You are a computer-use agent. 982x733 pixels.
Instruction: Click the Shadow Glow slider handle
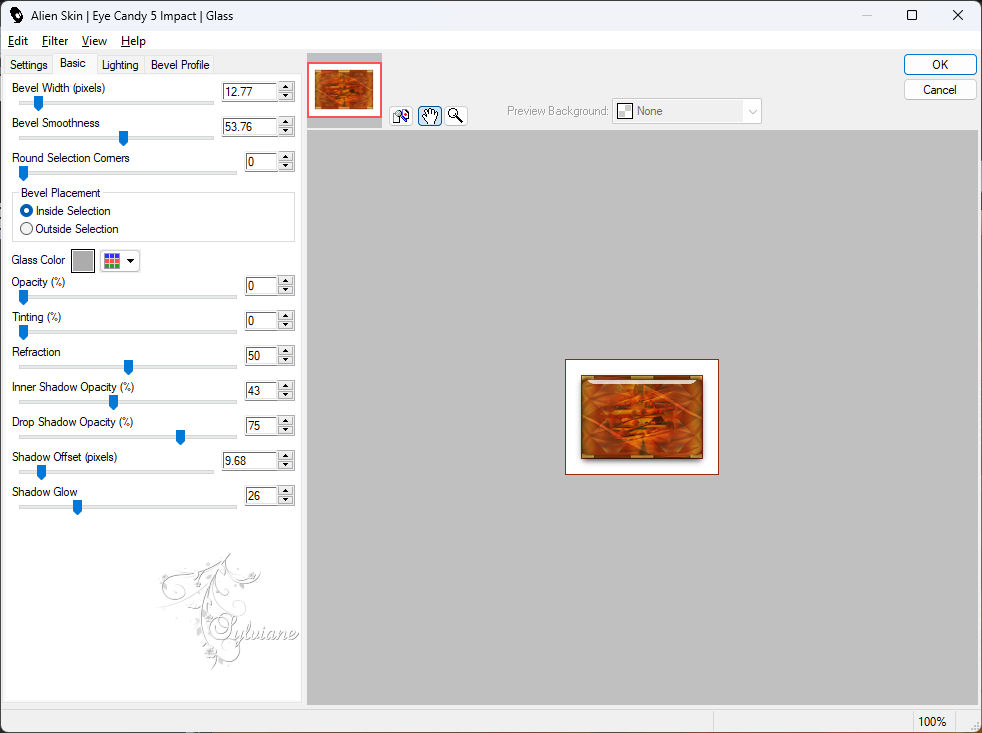(x=78, y=507)
